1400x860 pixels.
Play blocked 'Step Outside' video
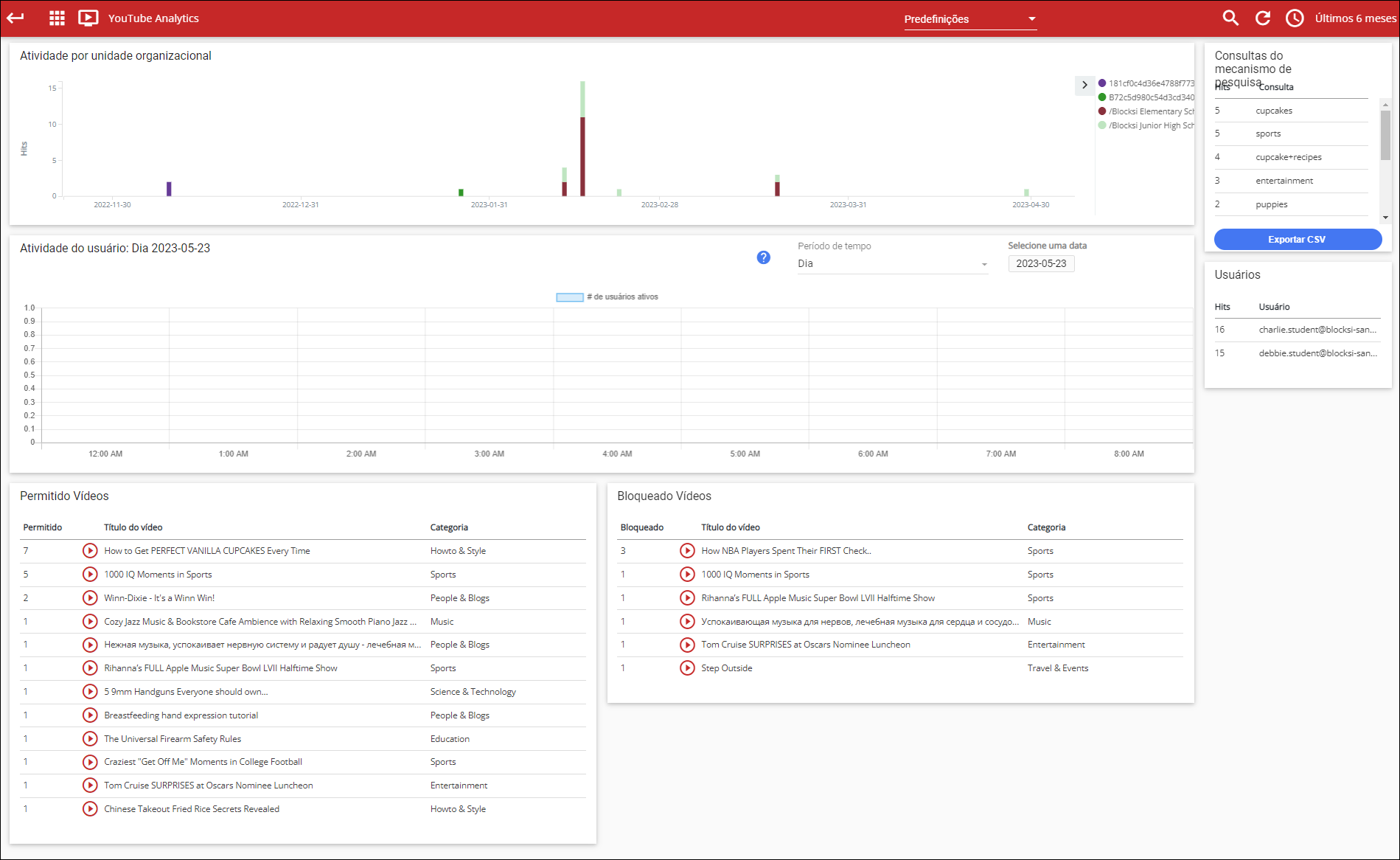click(687, 668)
